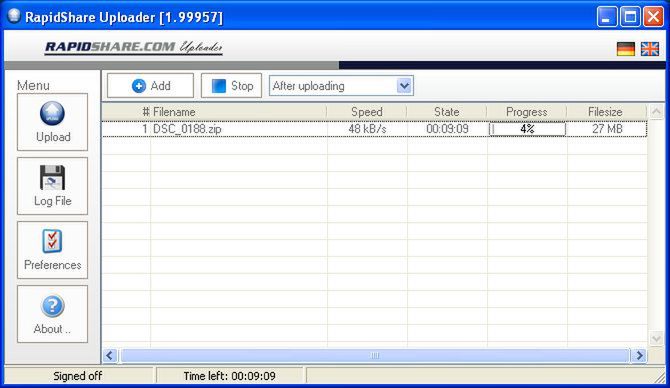Click the vertical scrollbar up arrow
Screen dimensions: 670x388
pos(656,112)
